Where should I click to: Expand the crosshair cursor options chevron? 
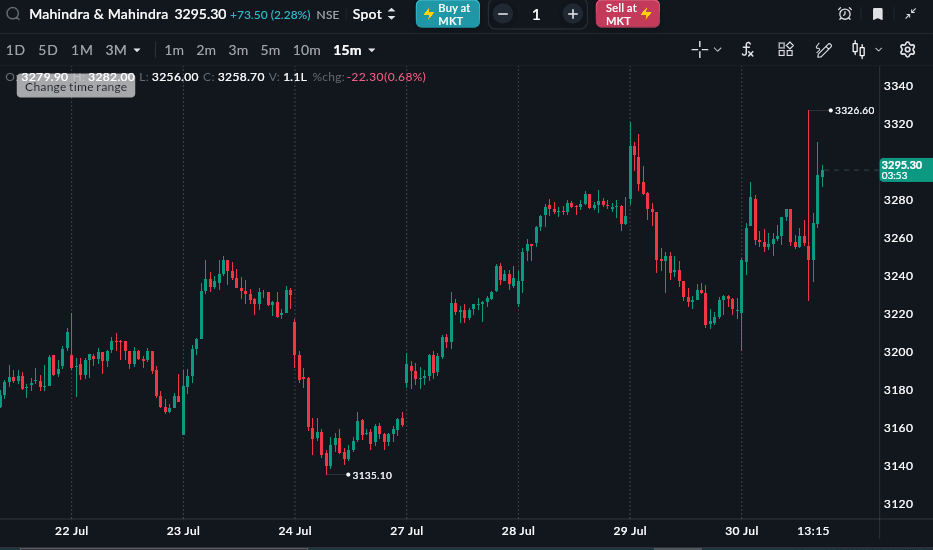click(x=718, y=50)
